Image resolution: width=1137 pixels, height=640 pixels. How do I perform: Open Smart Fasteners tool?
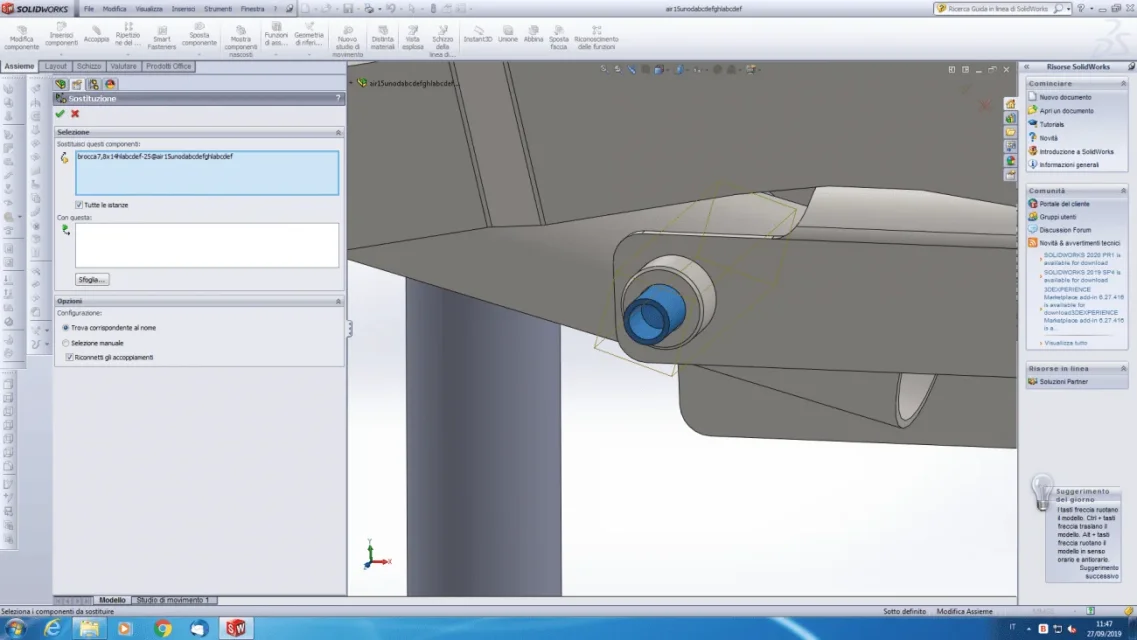point(162,37)
